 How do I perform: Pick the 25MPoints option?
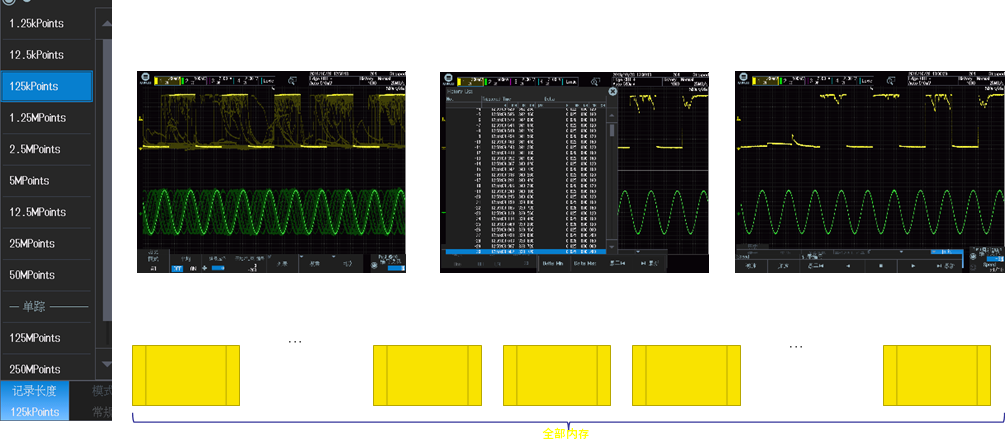(x=46, y=244)
